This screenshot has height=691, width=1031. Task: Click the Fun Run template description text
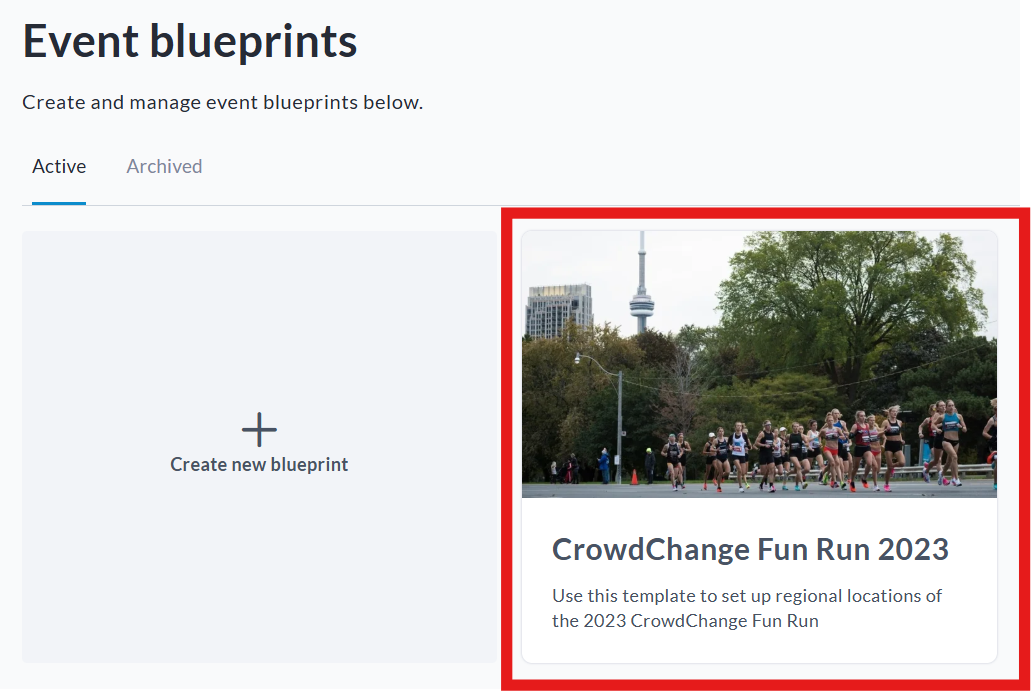747,608
